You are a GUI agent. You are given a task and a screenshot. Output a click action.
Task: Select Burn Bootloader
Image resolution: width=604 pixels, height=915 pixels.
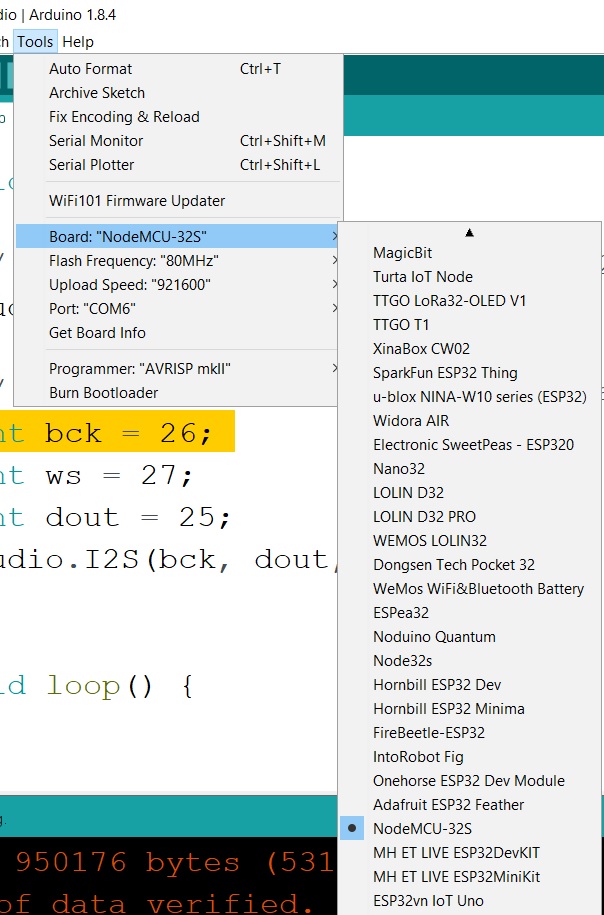pos(177,393)
